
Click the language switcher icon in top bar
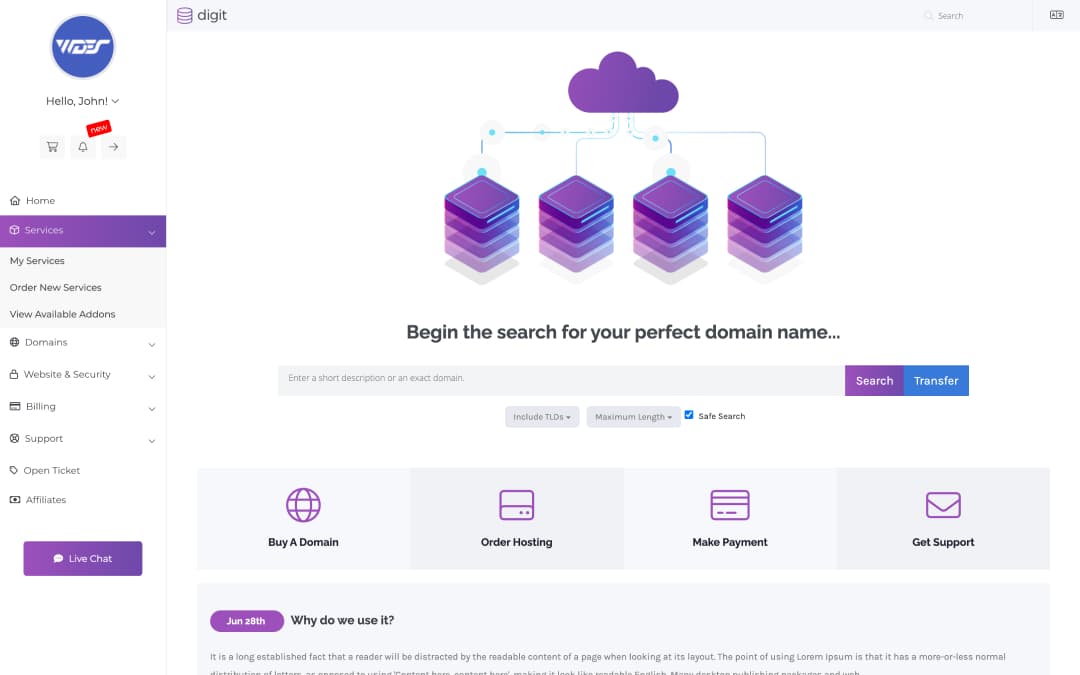(x=1057, y=15)
